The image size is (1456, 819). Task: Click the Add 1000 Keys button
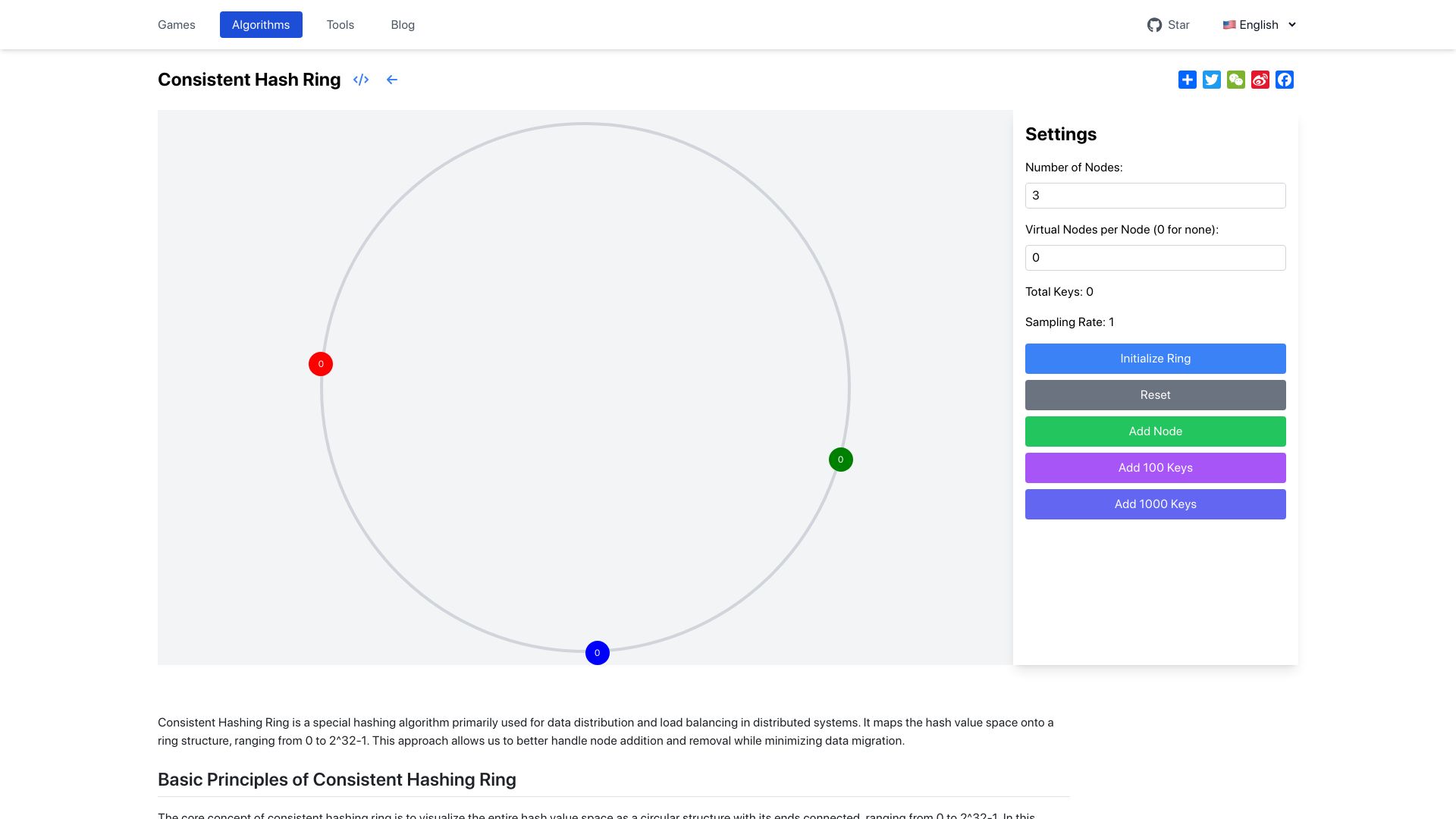coord(1156,504)
